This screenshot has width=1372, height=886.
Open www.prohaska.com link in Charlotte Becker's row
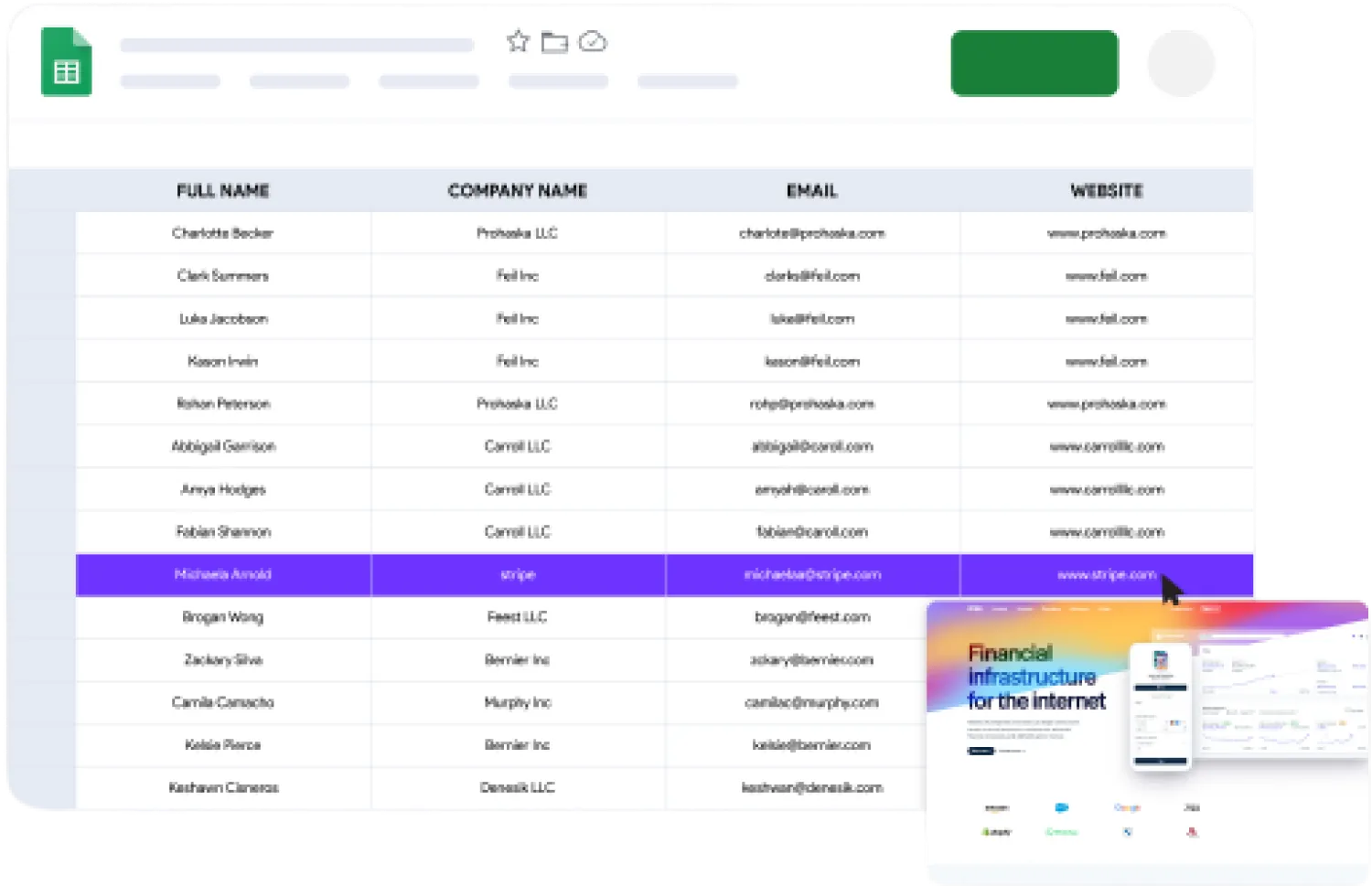click(x=1107, y=233)
